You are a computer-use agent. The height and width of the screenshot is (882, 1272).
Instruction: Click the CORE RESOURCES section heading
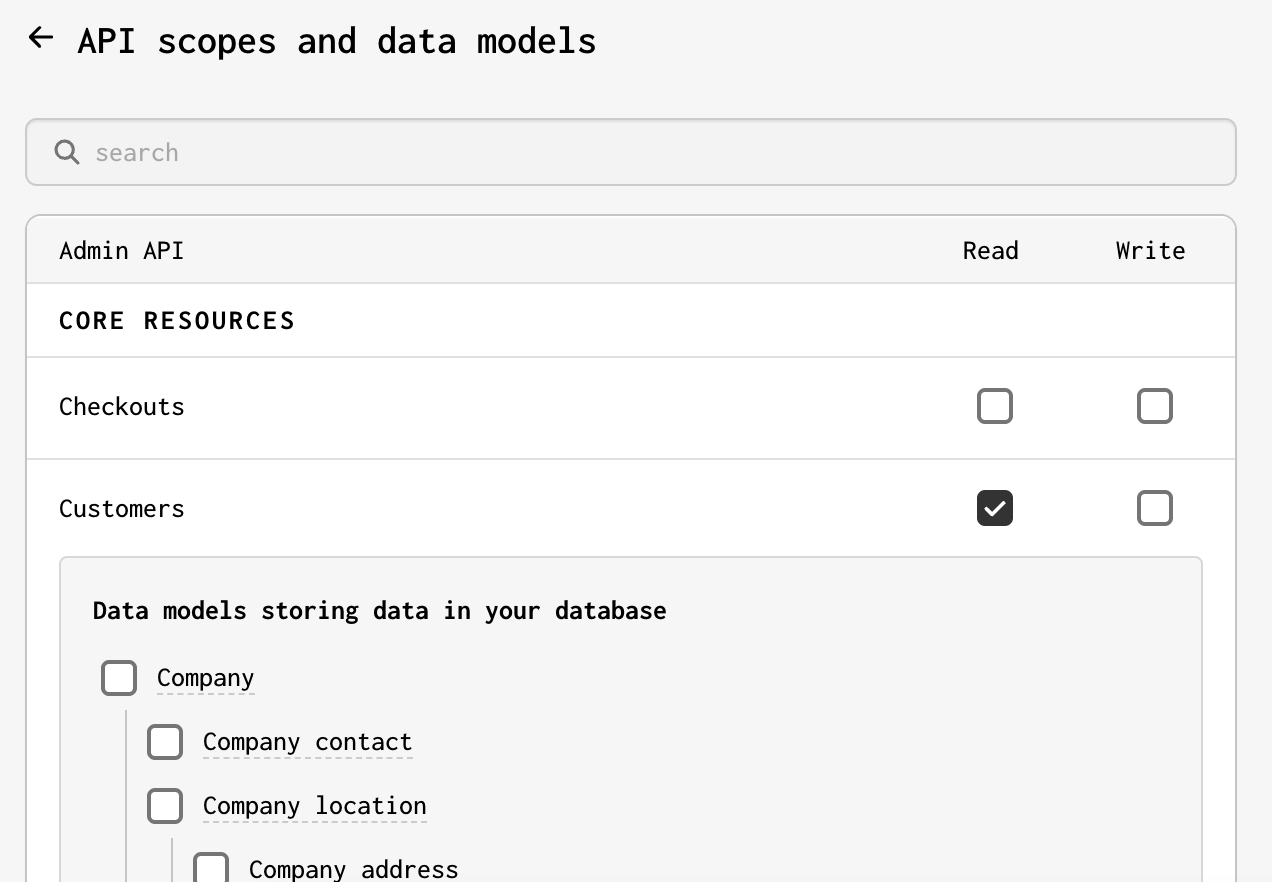[177, 321]
